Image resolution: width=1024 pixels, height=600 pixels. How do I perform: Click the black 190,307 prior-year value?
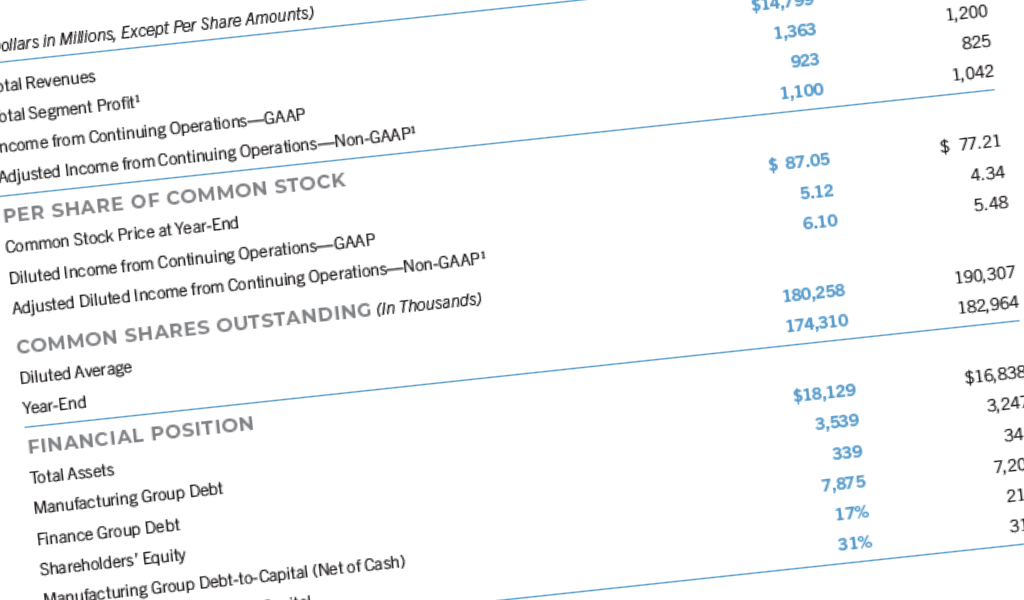click(984, 274)
